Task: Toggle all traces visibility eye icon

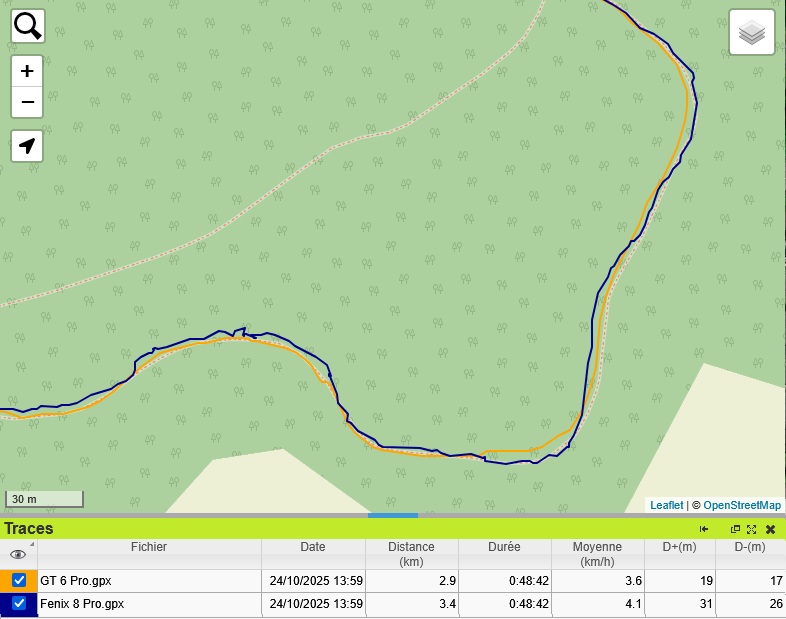Action: click(17, 554)
